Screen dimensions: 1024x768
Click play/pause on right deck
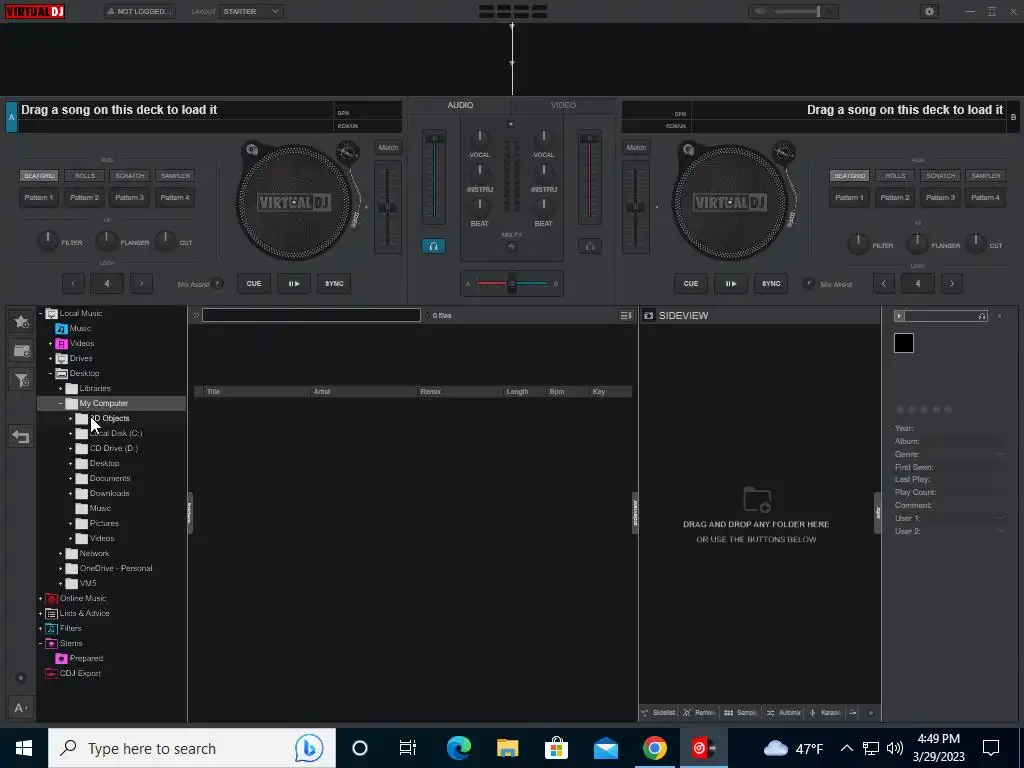(730, 283)
